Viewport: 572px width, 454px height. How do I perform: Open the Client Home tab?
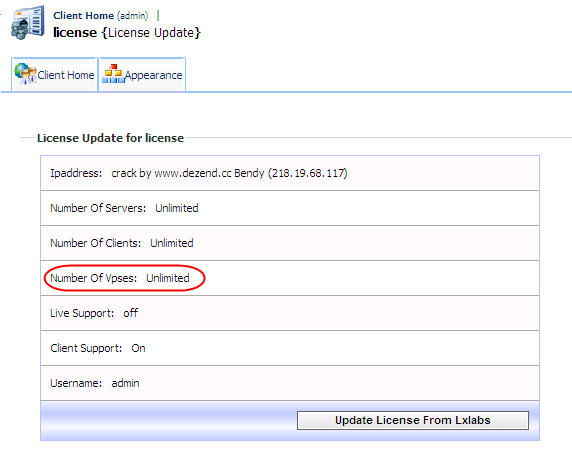pos(54,74)
